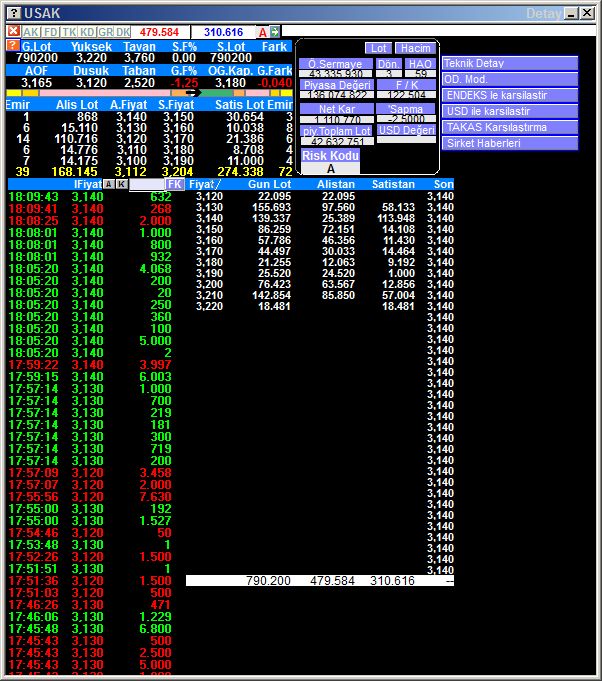Switch to Hacim view
The image size is (602, 681).
pyautogui.click(x=416, y=48)
